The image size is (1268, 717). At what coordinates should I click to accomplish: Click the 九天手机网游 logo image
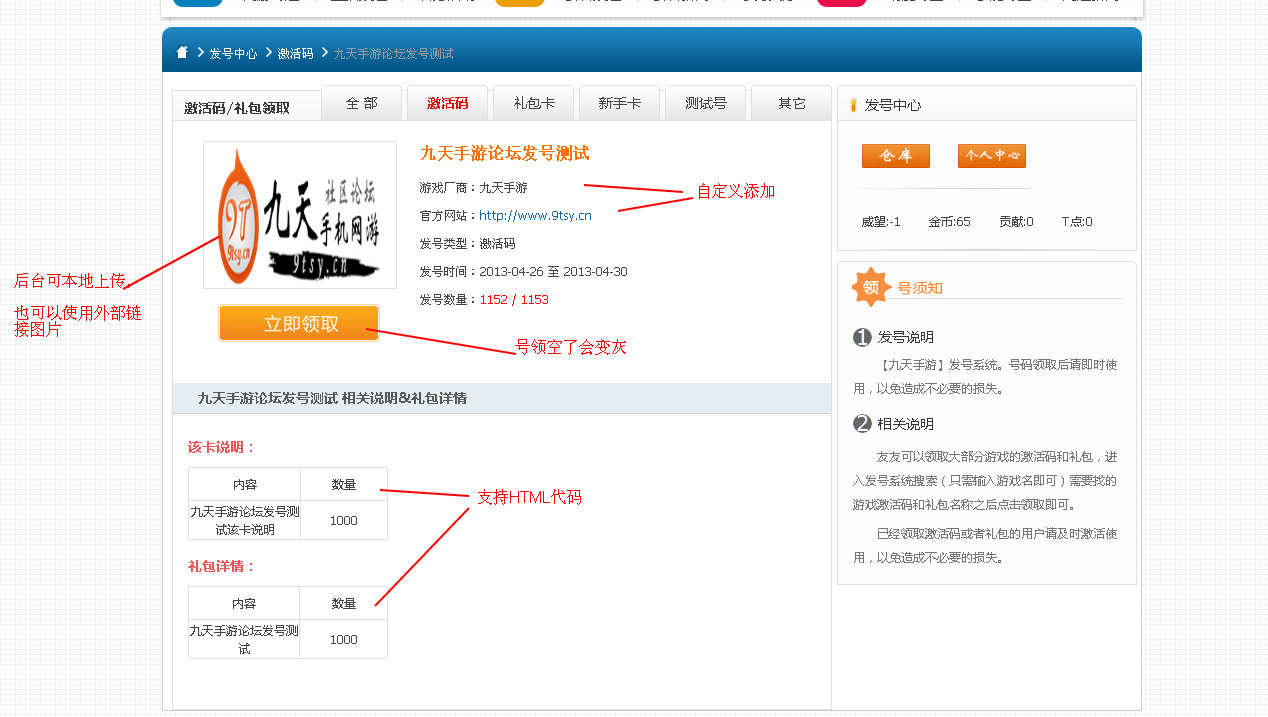coord(300,215)
